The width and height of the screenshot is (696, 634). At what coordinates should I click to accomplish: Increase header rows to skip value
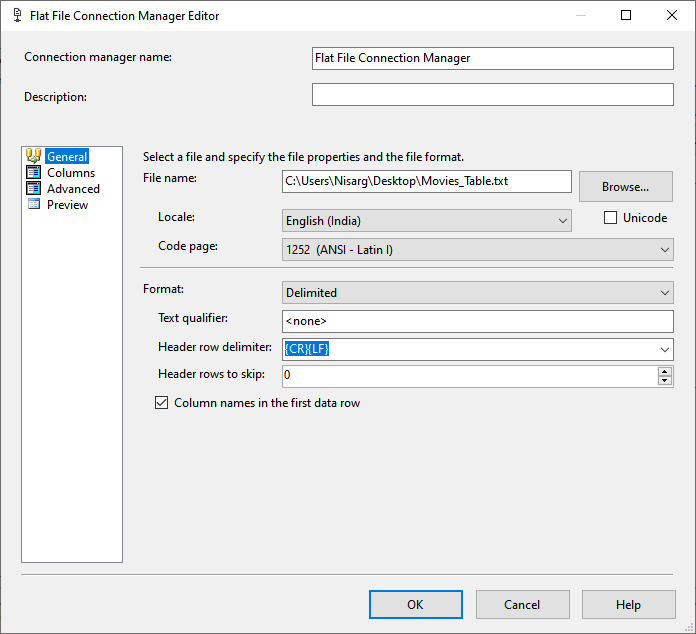click(x=664, y=371)
